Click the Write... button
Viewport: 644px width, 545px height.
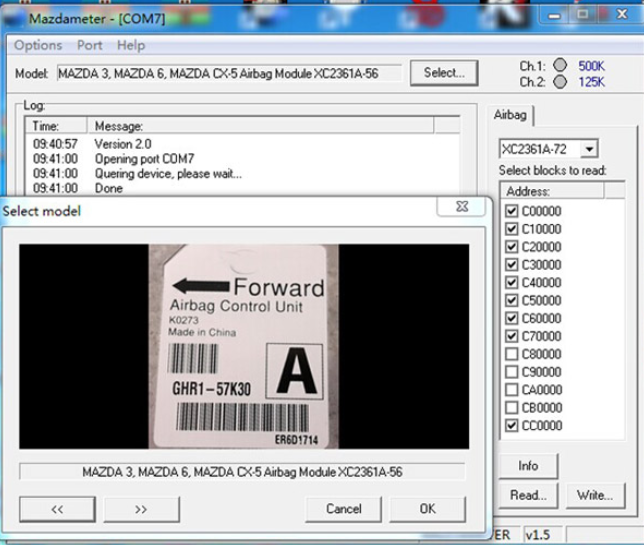coord(595,495)
